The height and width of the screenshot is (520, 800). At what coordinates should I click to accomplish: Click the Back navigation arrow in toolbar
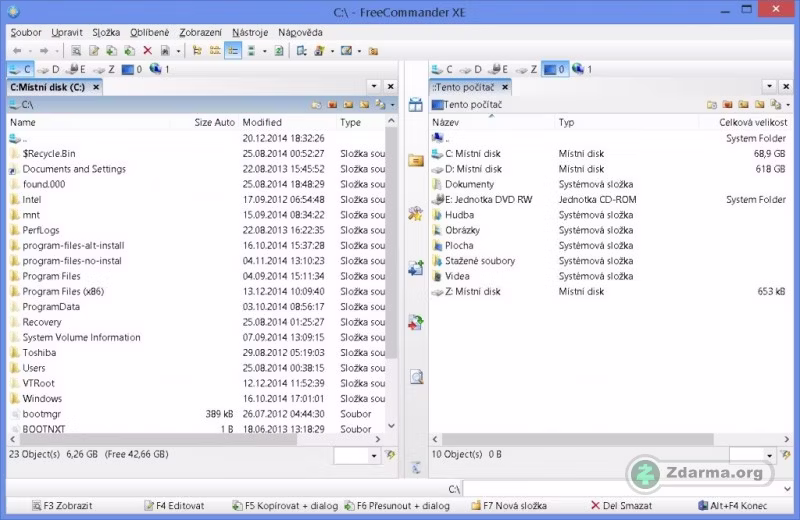coord(17,51)
